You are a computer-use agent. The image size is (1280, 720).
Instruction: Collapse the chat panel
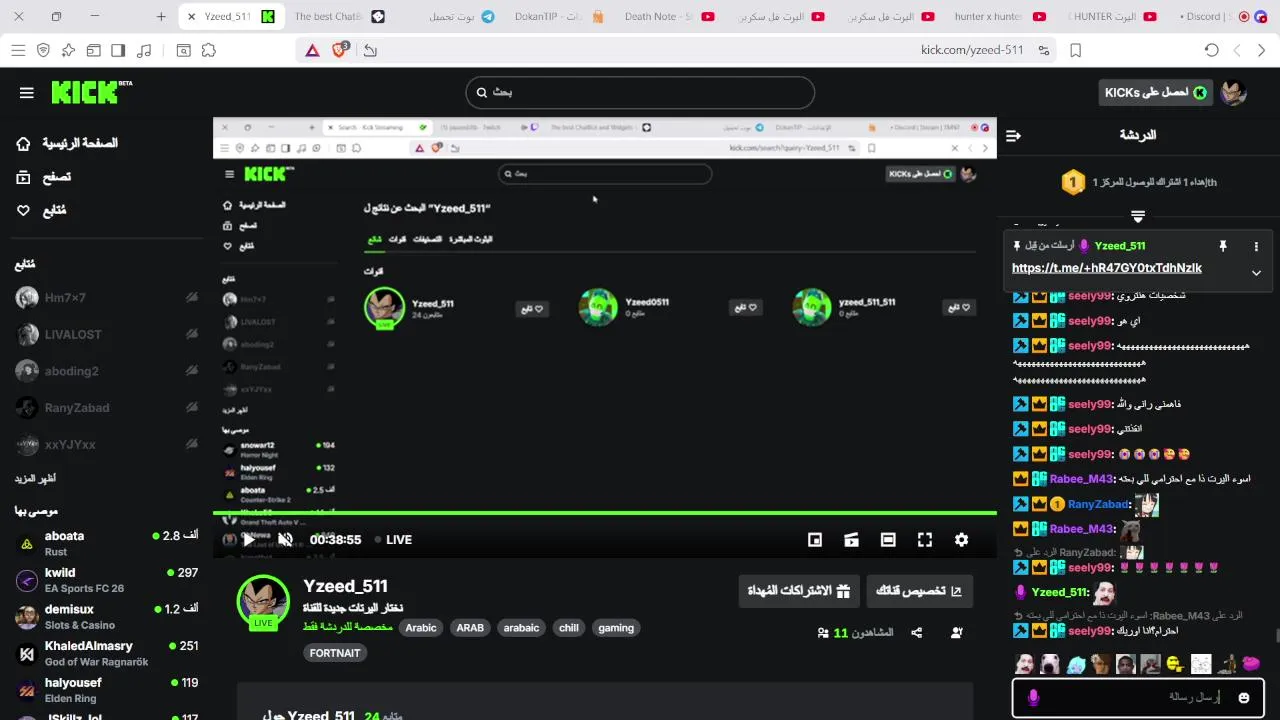(1013, 135)
